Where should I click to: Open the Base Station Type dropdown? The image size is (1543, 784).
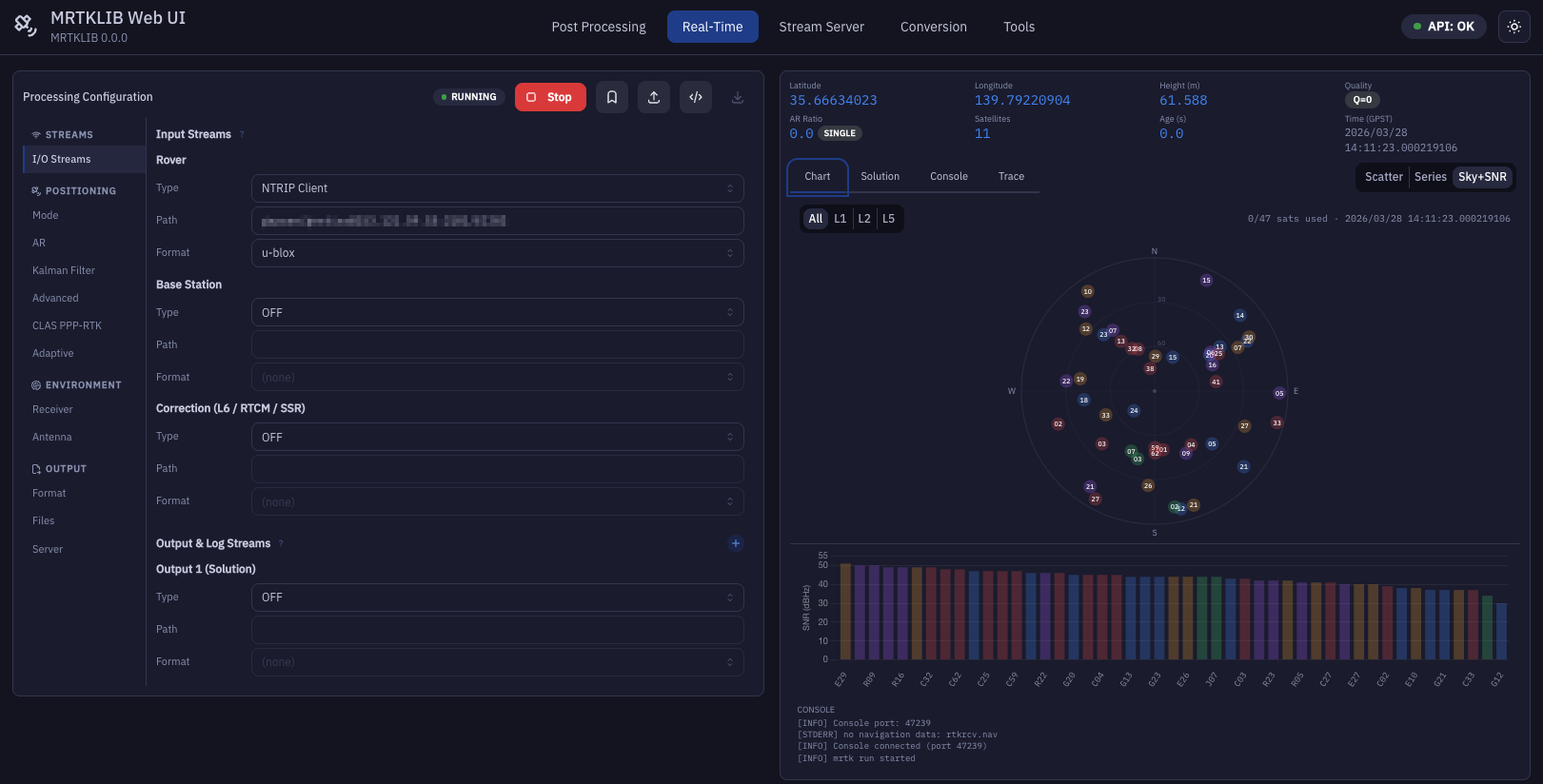click(497, 312)
